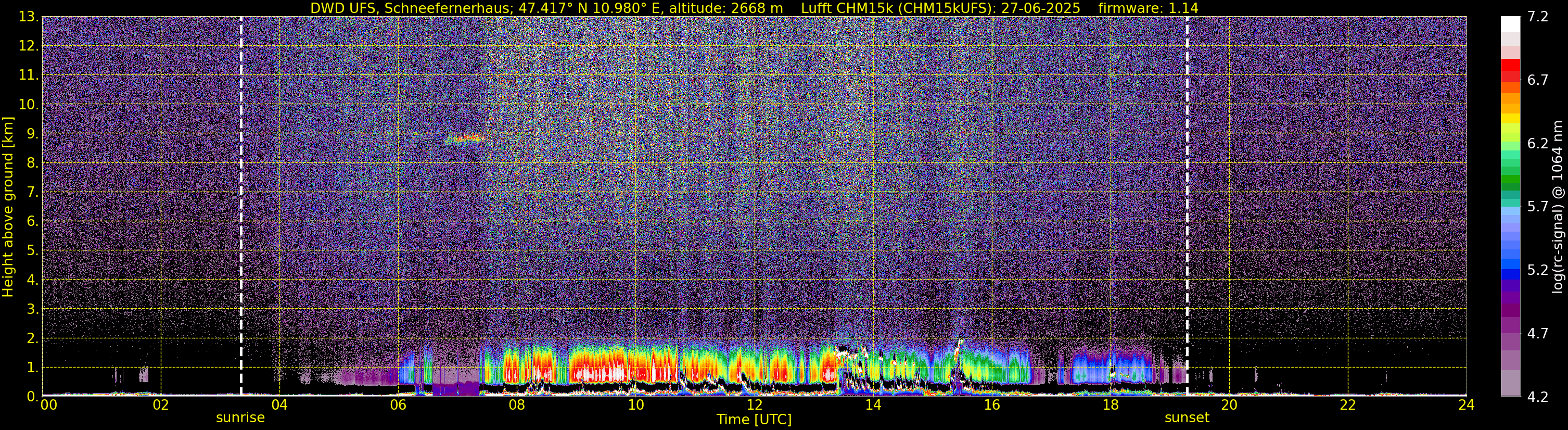The width and height of the screenshot is (1568, 430).
Task: Click the '00' time tick label
Action: tap(49, 405)
